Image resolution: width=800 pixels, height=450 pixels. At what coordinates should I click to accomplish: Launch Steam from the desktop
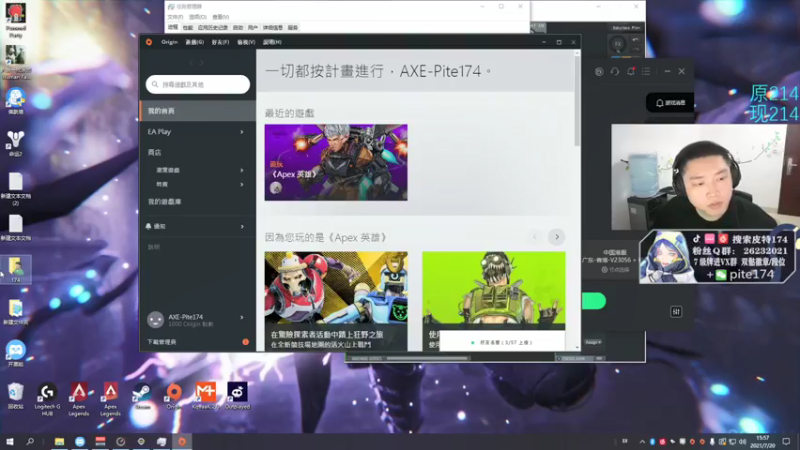[x=142, y=396]
